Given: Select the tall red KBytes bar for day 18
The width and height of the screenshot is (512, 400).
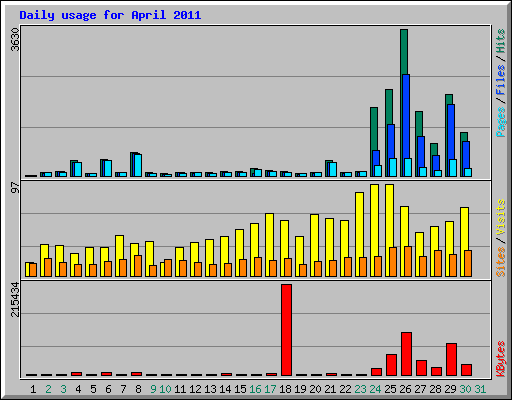Looking at the screenshot, I should [x=286, y=330].
